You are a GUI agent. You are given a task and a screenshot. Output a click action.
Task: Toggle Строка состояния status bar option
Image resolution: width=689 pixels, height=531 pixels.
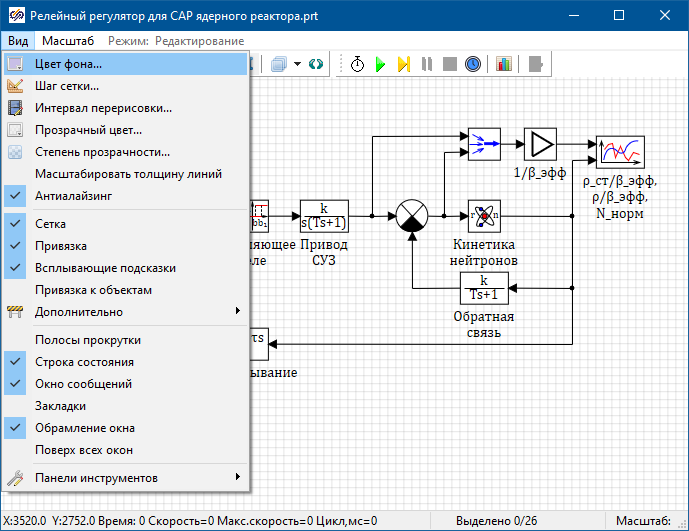[x=84, y=362]
